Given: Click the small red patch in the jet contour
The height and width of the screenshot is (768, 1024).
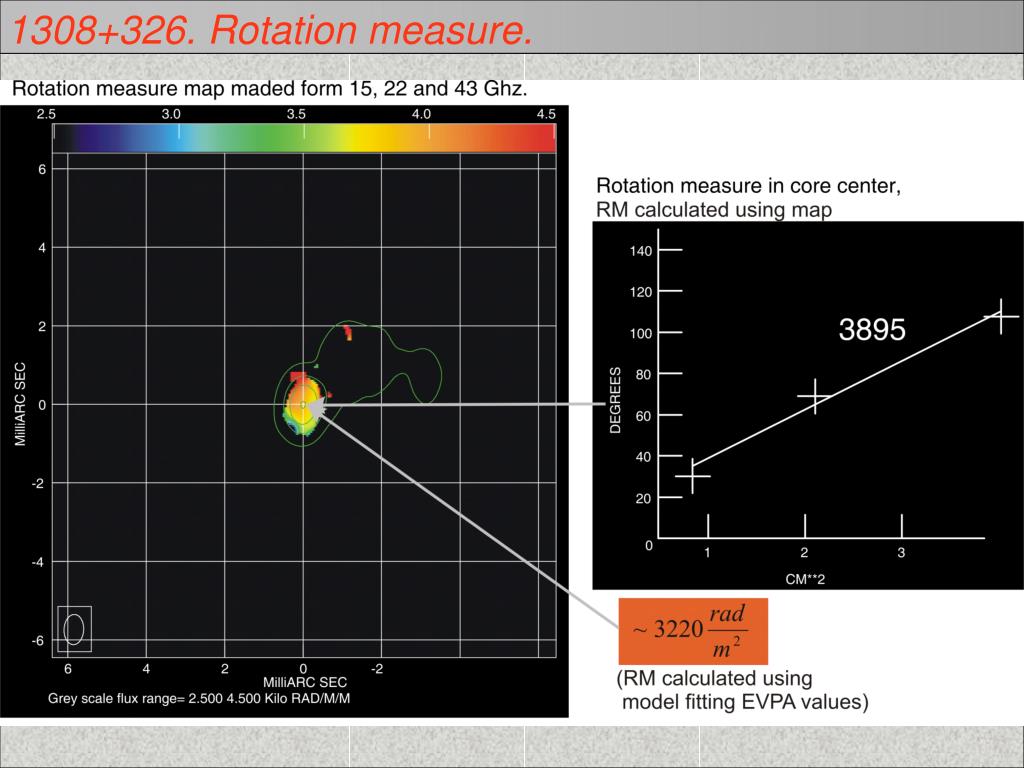Looking at the screenshot, I should click(x=348, y=332).
